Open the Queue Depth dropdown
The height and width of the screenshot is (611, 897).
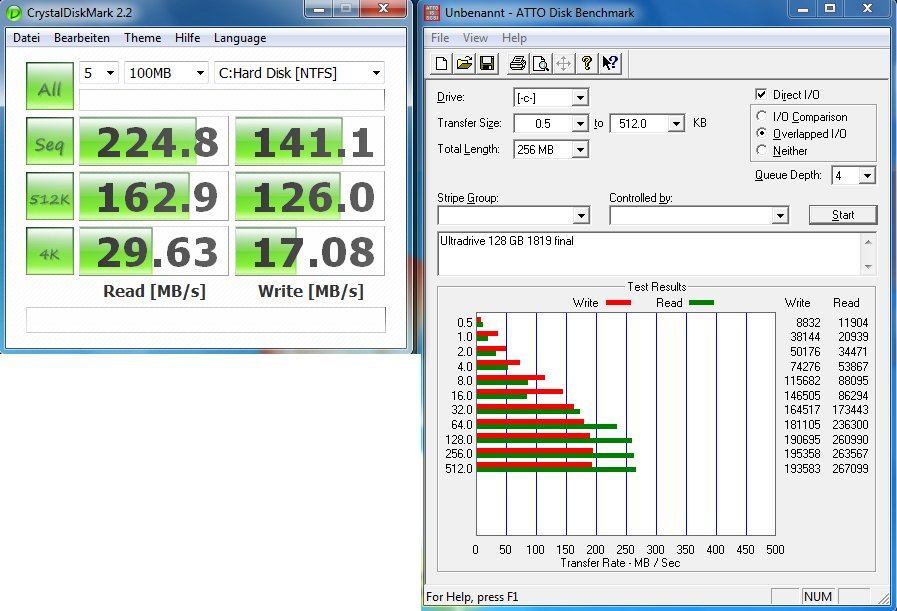867,176
